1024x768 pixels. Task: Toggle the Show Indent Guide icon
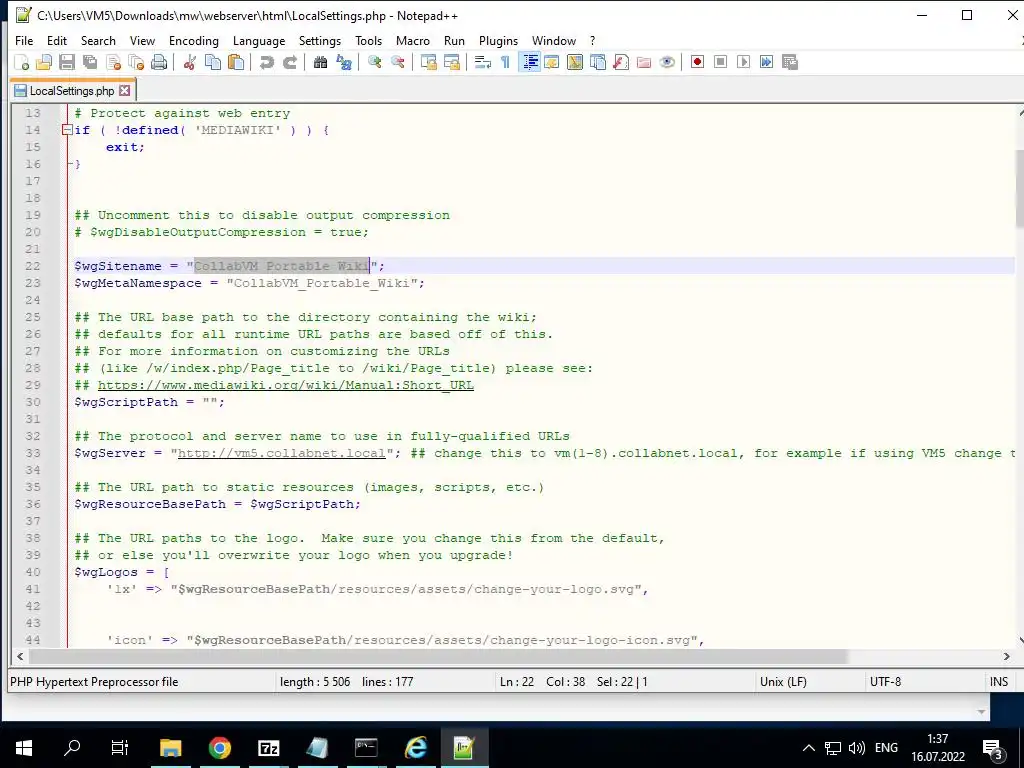point(530,62)
